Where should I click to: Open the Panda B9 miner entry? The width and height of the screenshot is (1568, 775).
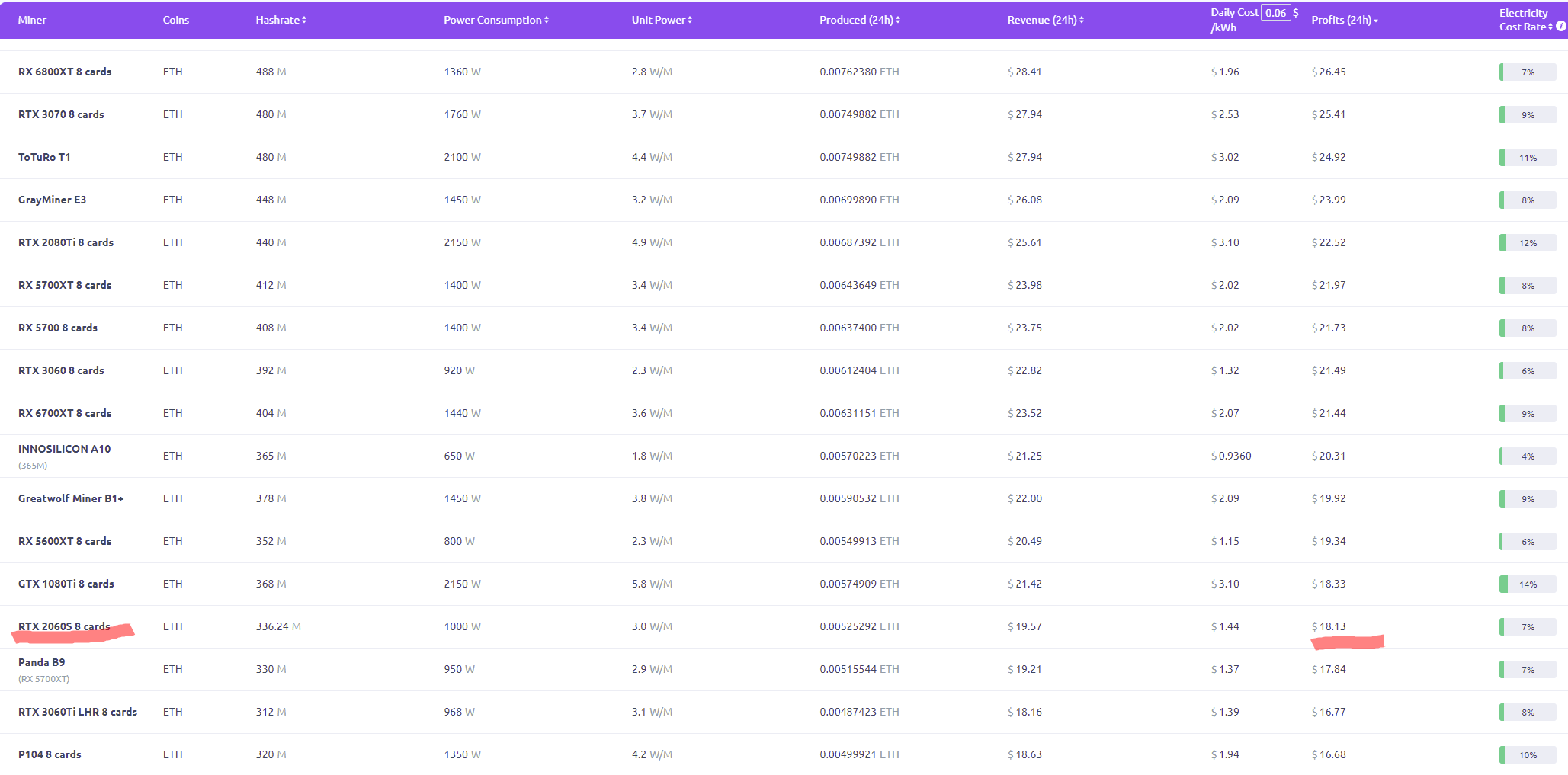(41, 662)
